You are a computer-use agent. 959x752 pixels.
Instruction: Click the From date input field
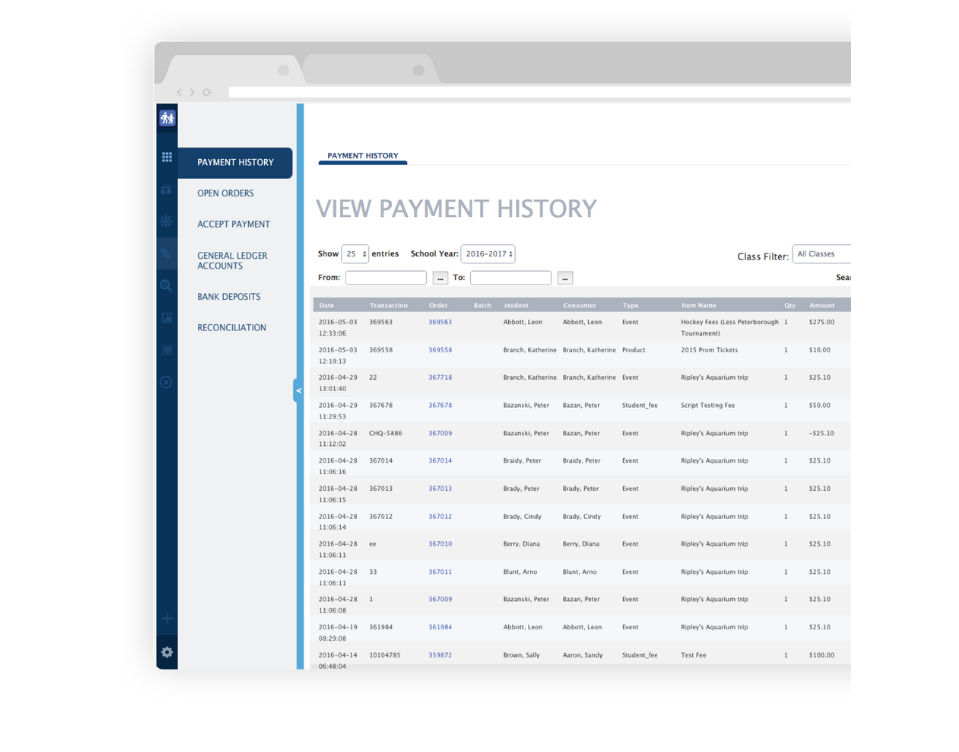tap(386, 278)
